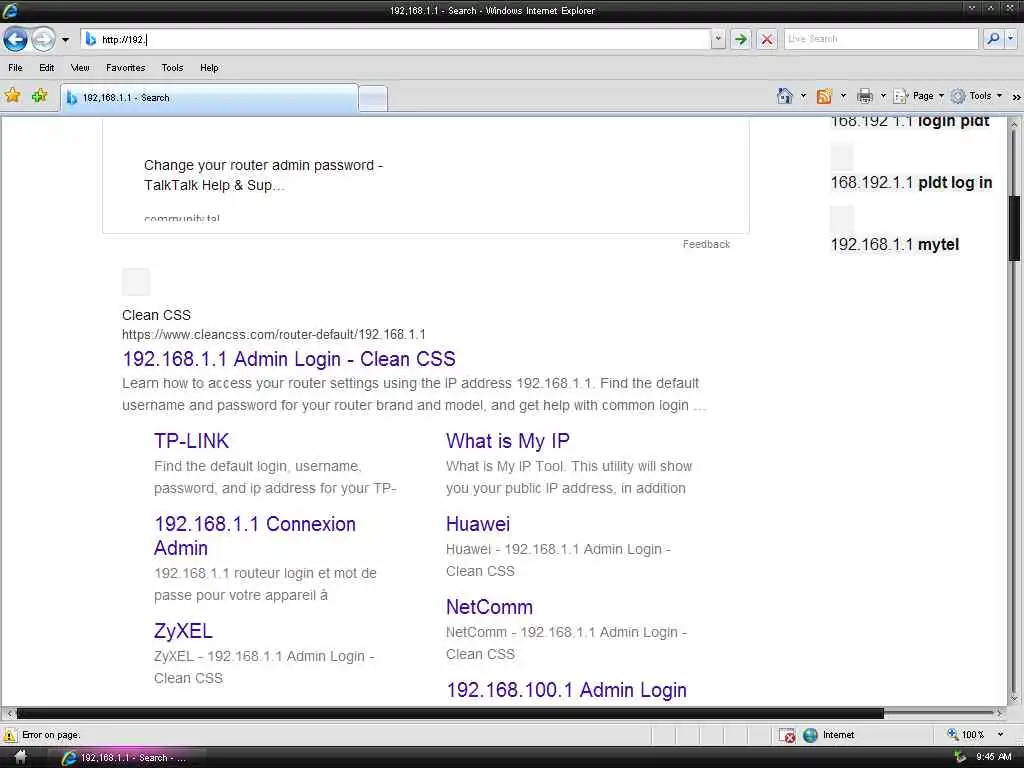Expand the Home button dropdown arrow
Image resolution: width=1024 pixels, height=768 pixels.
click(x=803, y=96)
